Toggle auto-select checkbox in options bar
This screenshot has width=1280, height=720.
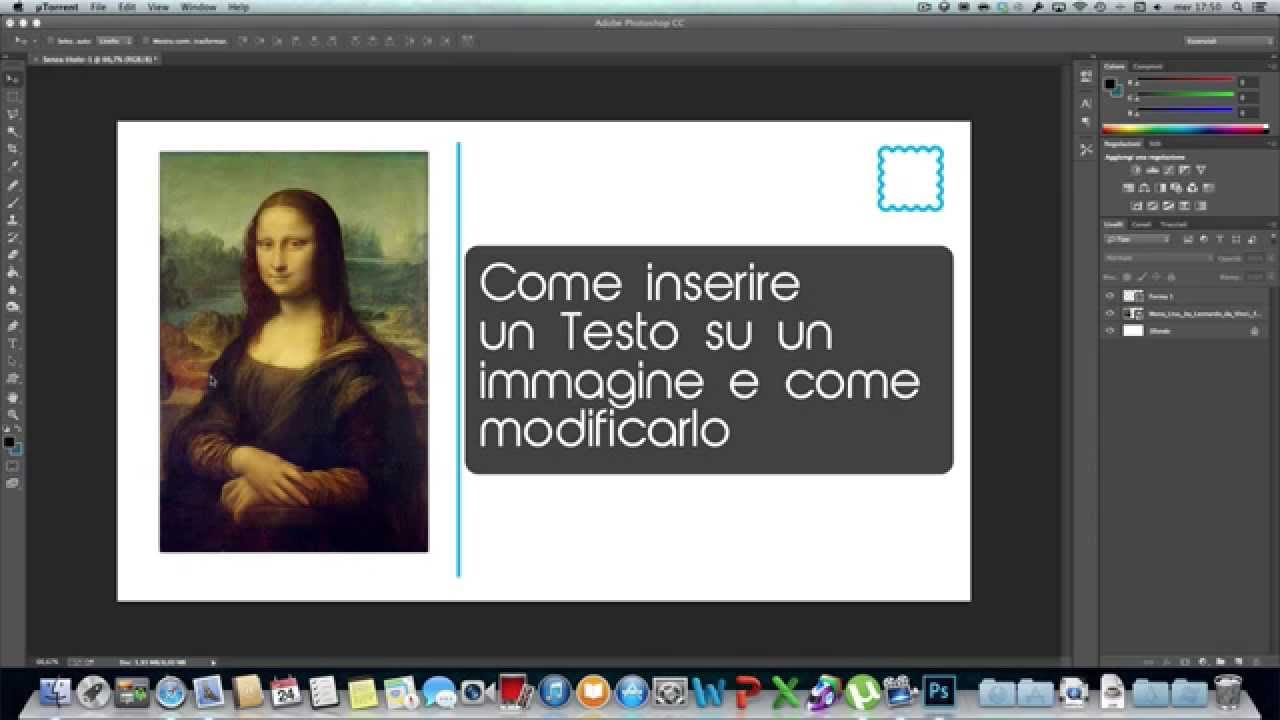tap(50, 41)
